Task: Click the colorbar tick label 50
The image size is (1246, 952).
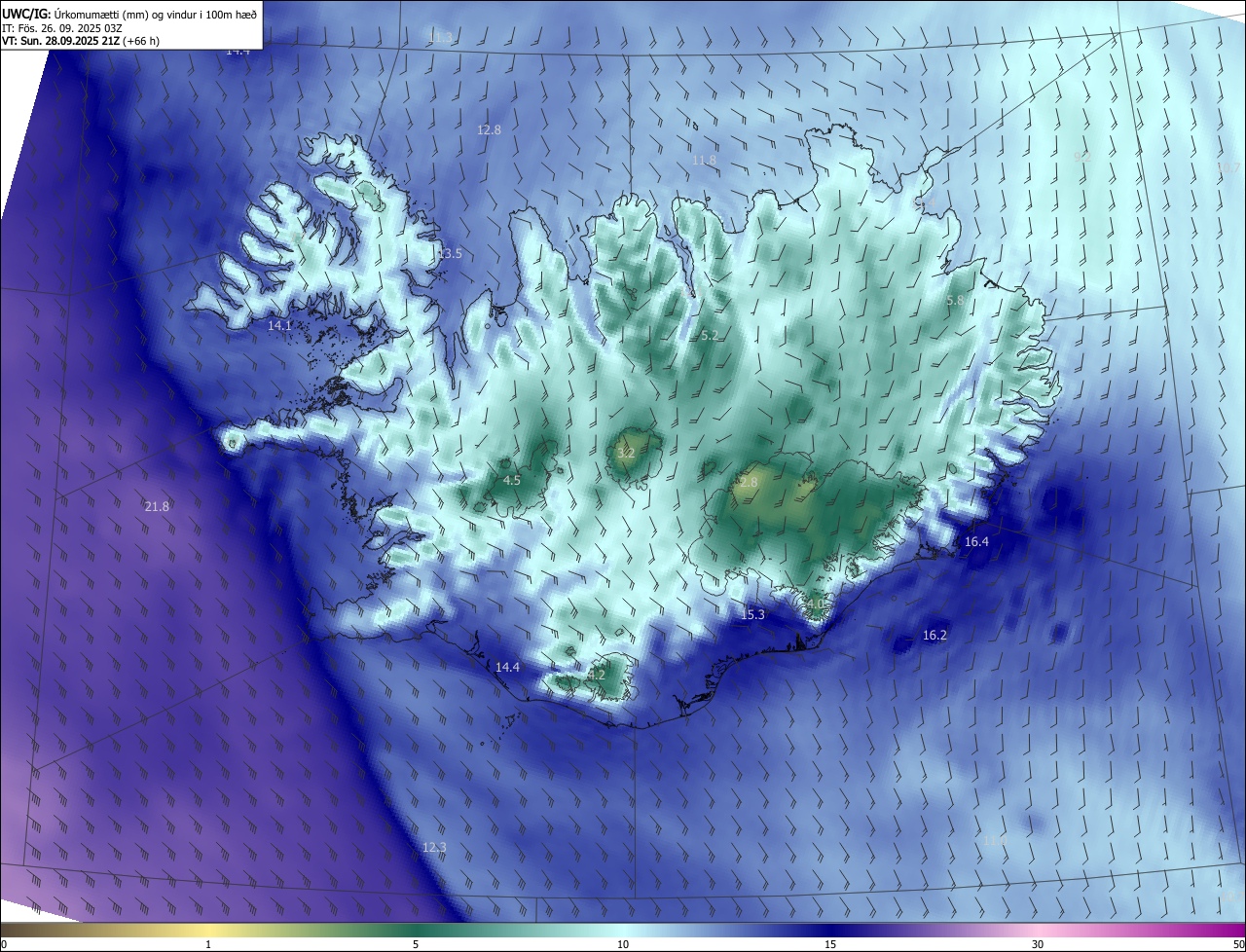Action: click(x=1238, y=944)
